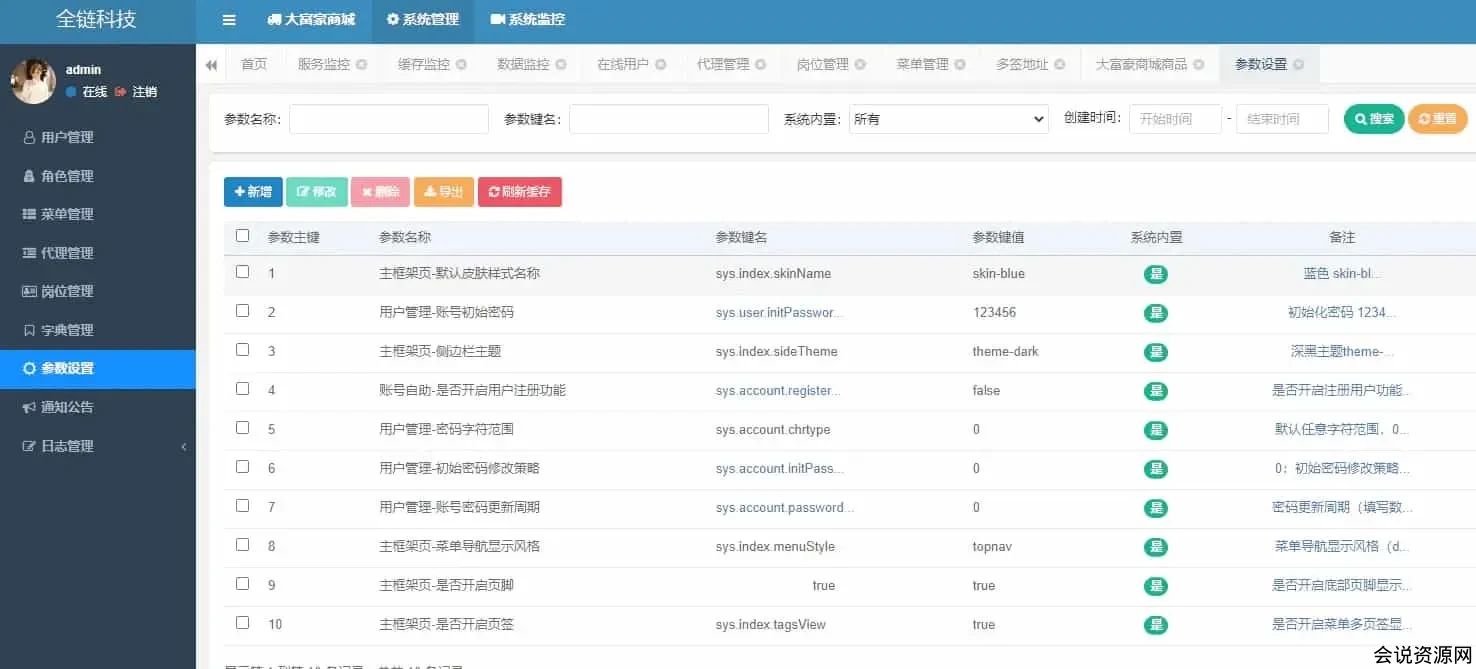Open 大富豪商城 top navigation tab
Image resolution: width=1476 pixels, height=669 pixels.
(311, 20)
